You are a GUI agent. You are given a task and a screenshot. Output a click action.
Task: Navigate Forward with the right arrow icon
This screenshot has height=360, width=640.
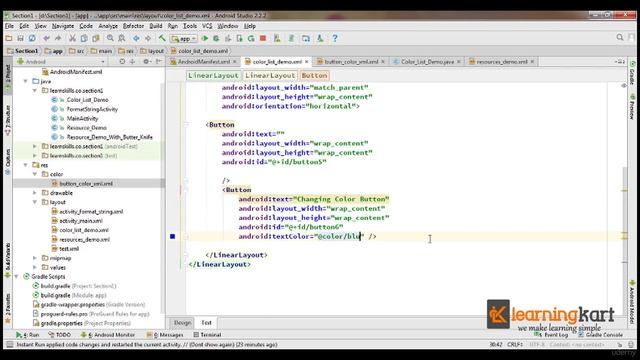[148, 38]
